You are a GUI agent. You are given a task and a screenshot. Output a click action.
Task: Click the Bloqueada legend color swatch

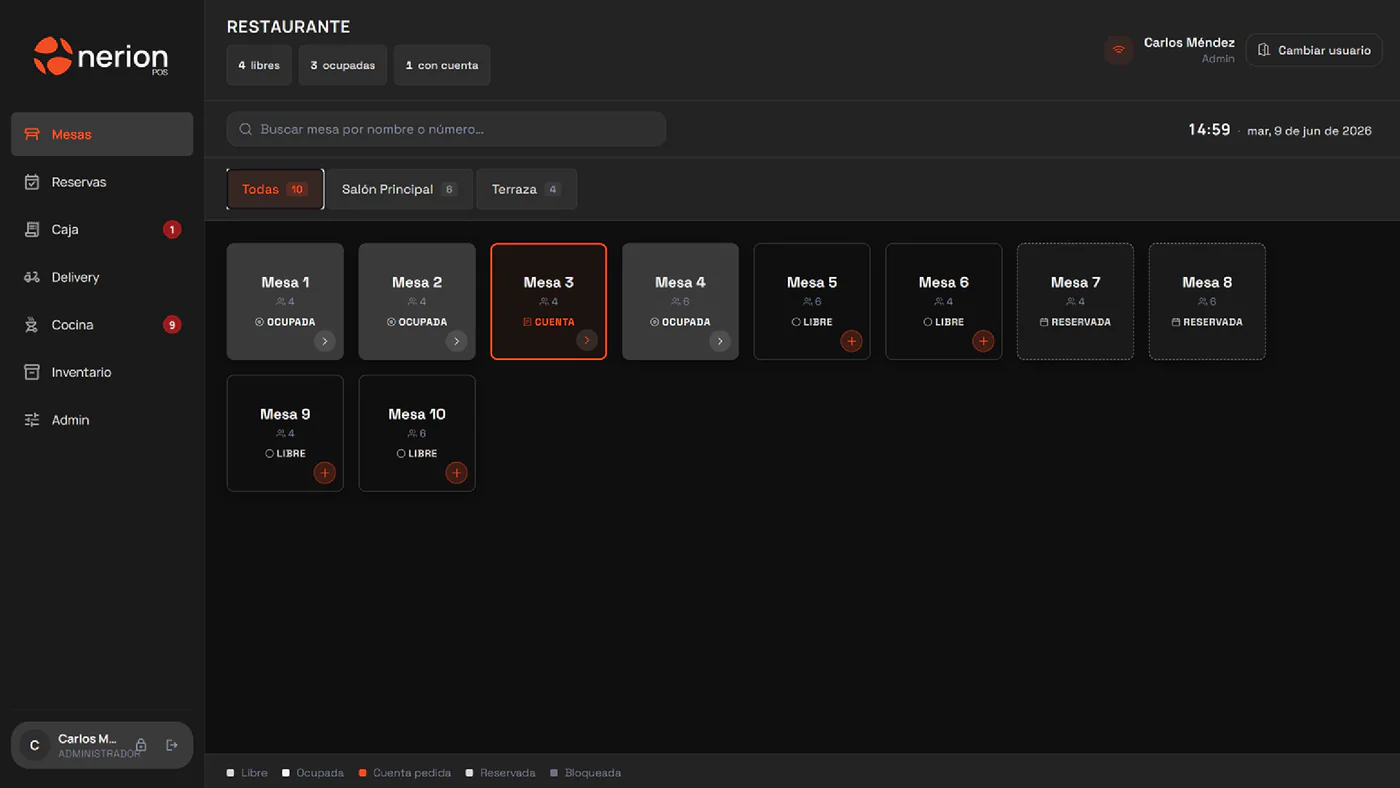point(554,773)
